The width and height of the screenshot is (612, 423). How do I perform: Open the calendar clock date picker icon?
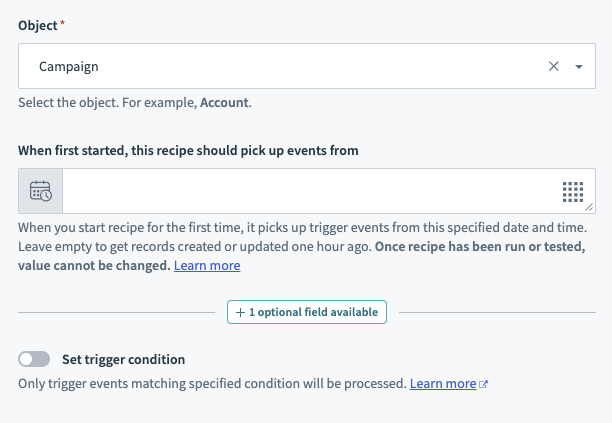click(x=40, y=191)
